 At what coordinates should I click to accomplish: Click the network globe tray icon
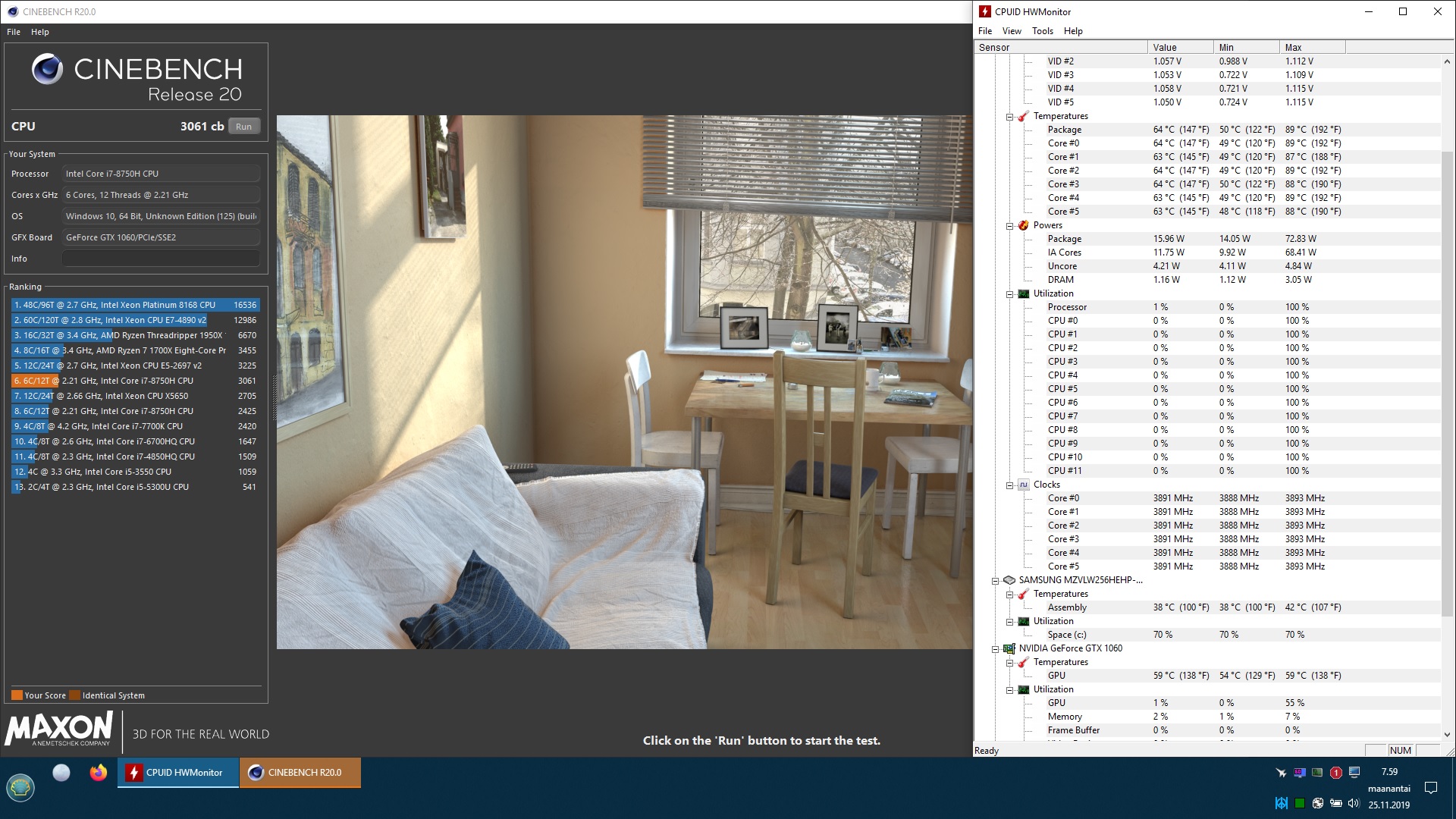[1318, 804]
